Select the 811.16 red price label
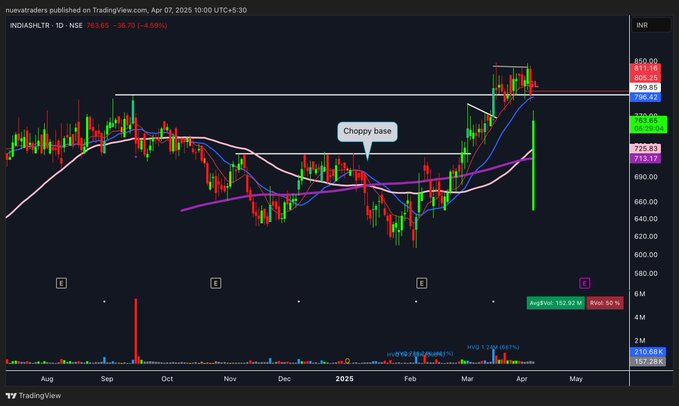The height and width of the screenshot is (406, 679). (645, 68)
